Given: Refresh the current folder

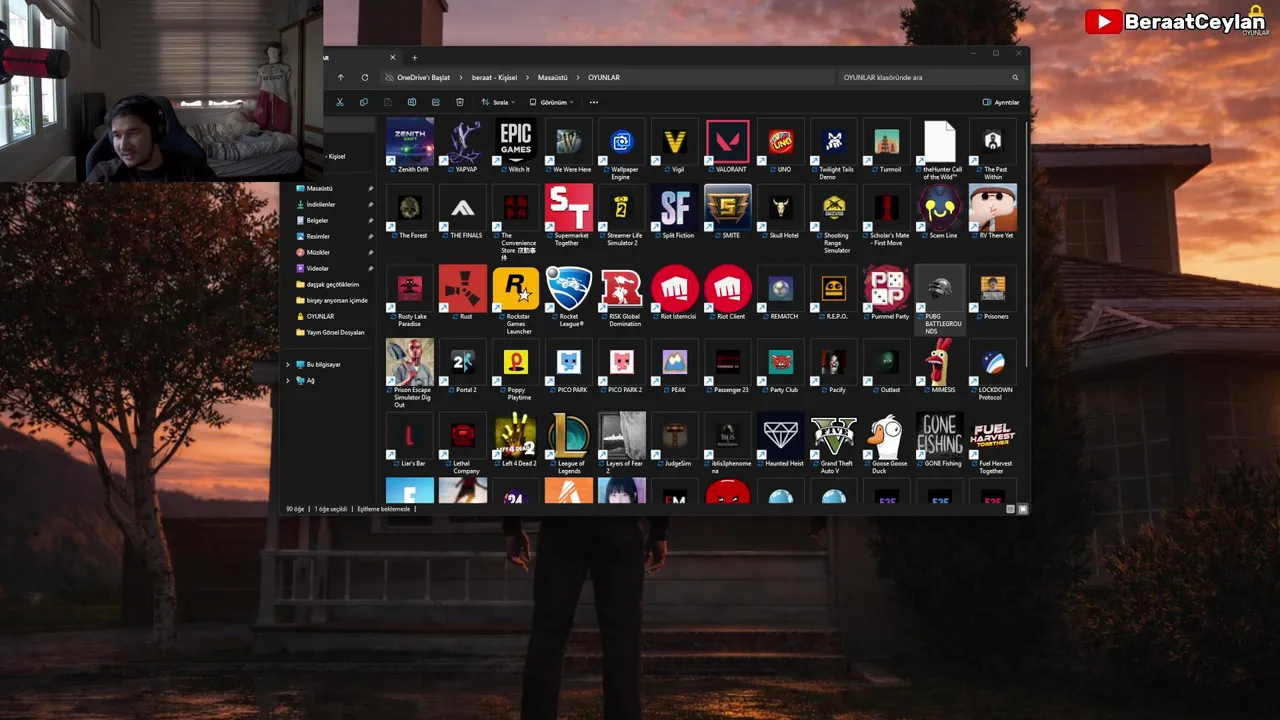Looking at the screenshot, I should tap(364, 77).
